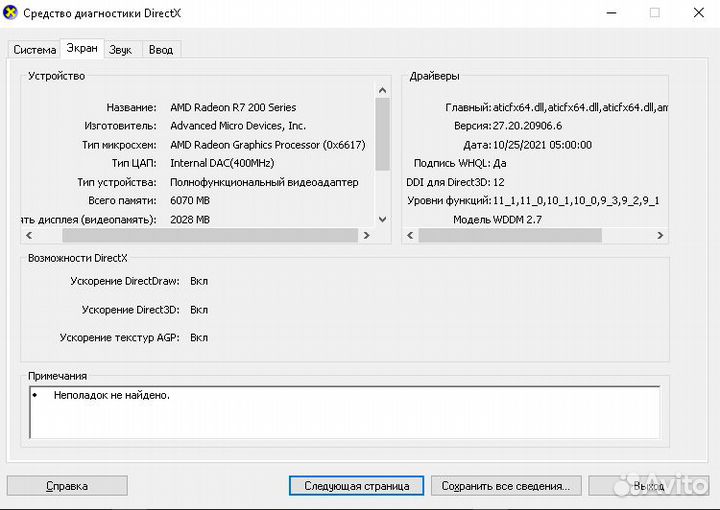
Task: Click the Устройство horizontal scrollbar thumb
Action: click(209, 236)
